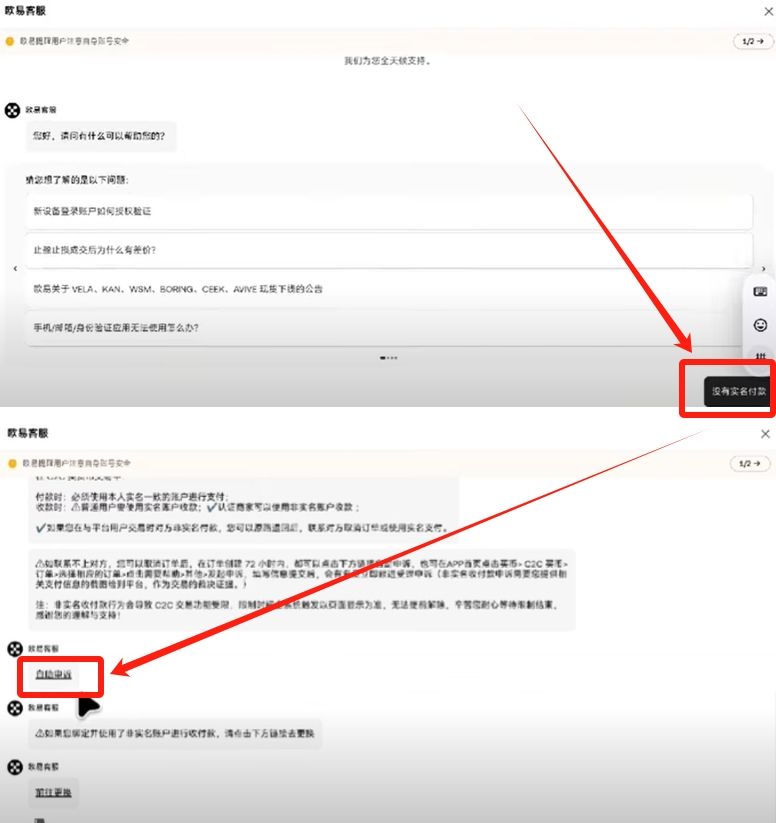The image size is (776, 823).
Task: Close the lower 欧易客服 chat window
Action: [x=765, y=434]
